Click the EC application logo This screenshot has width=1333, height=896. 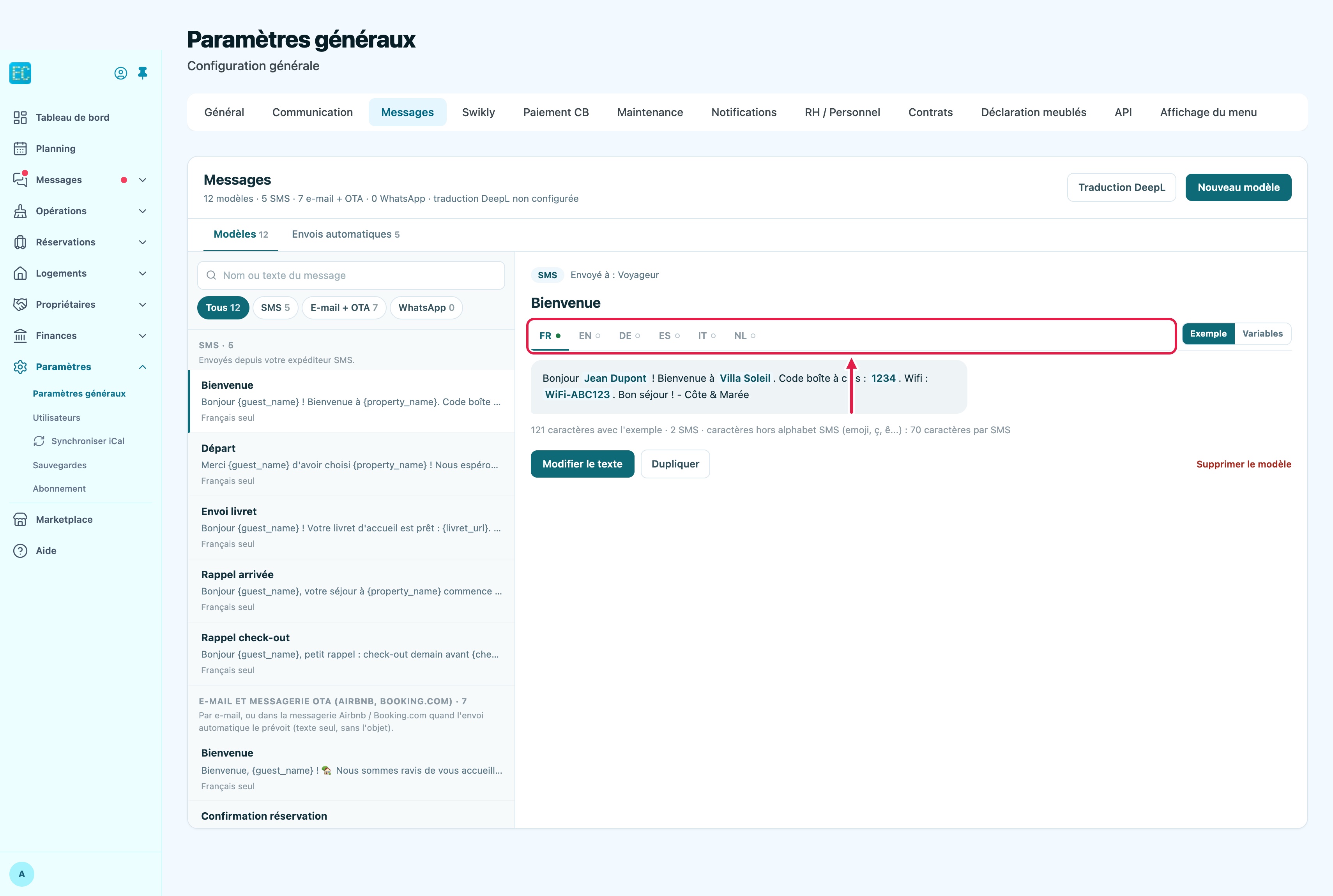20,73
